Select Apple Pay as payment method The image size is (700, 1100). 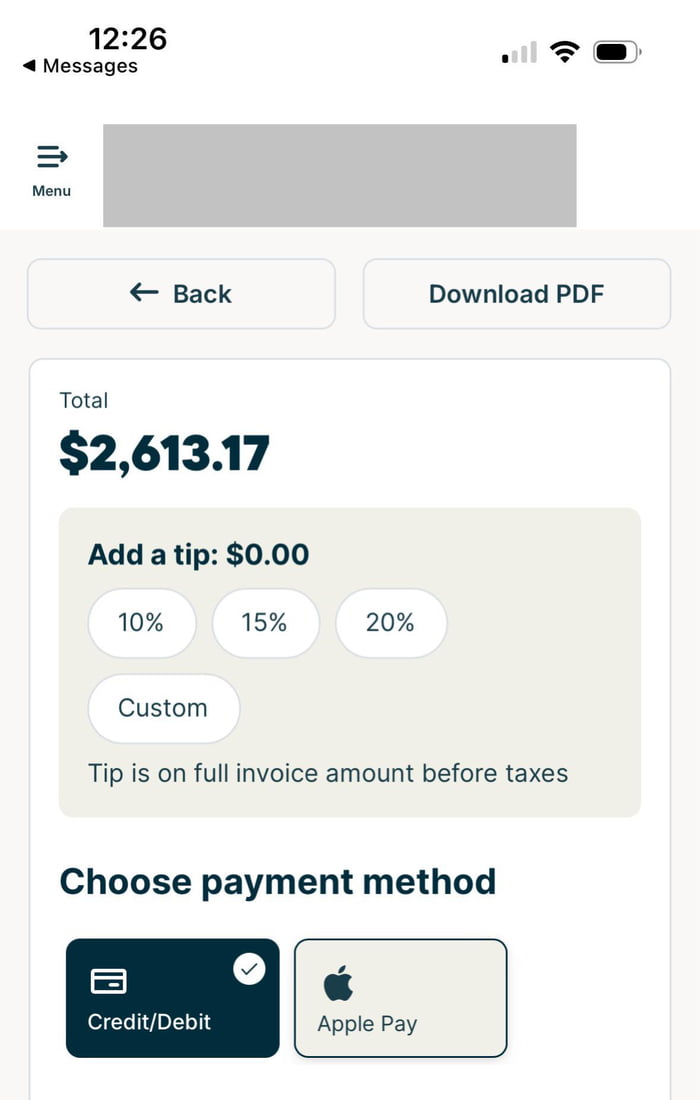coord(400,997)
